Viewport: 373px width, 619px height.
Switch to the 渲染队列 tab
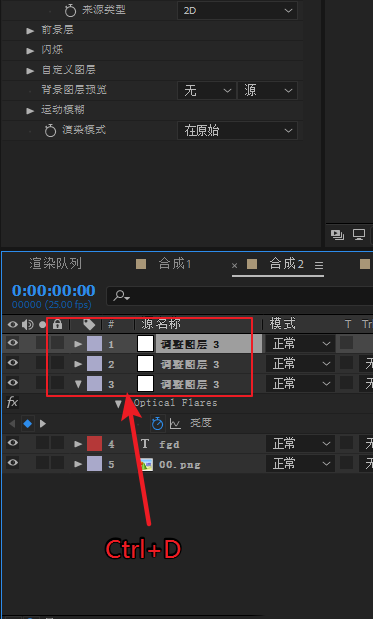(x=56, y=263)
